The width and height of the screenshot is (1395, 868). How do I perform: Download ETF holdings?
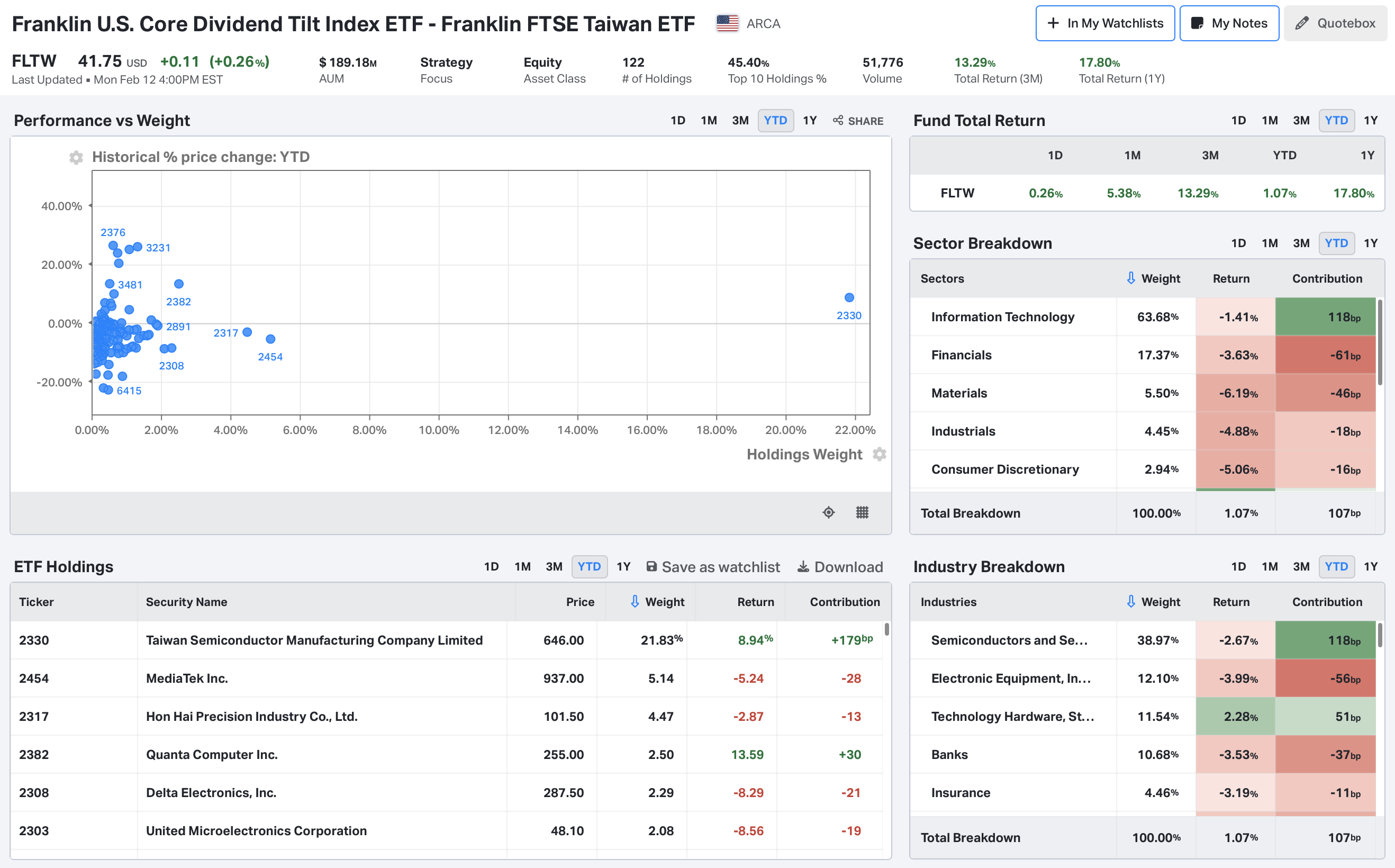[x=840, y=567]
